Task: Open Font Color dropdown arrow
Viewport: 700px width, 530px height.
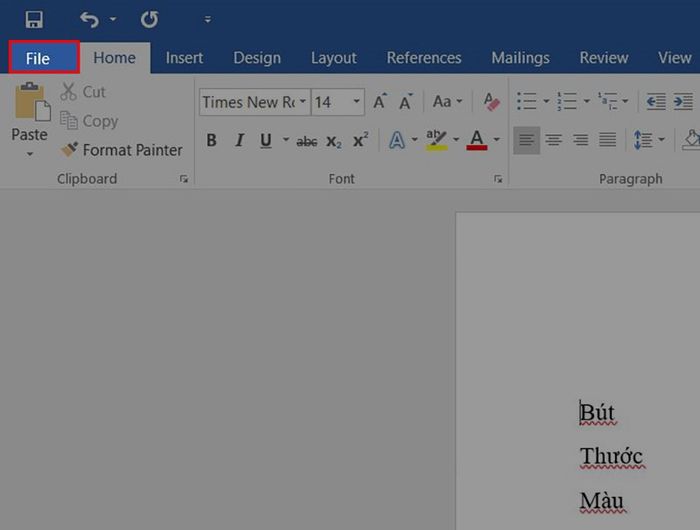Action: pyautogui.click(x=496, y=140)
